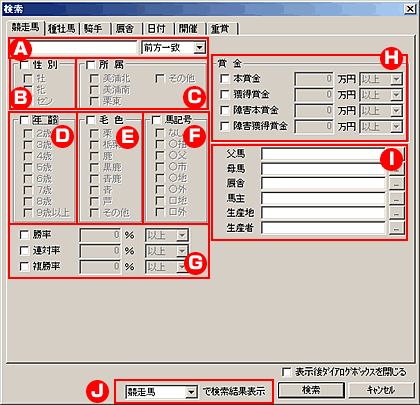Tick the 勝率 checkbox

click(24, 235)
